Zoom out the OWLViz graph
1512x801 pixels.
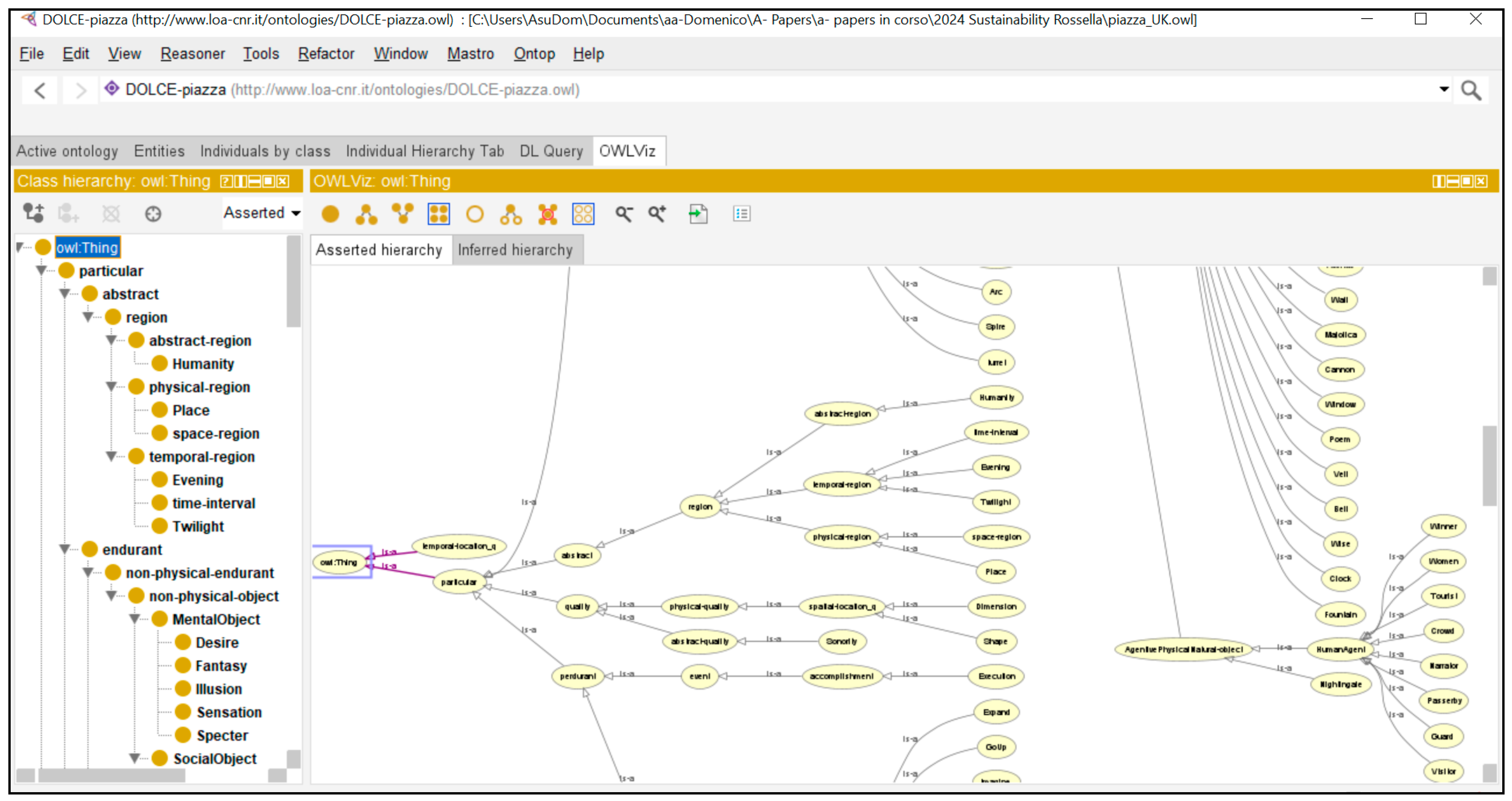pos(624,214)
